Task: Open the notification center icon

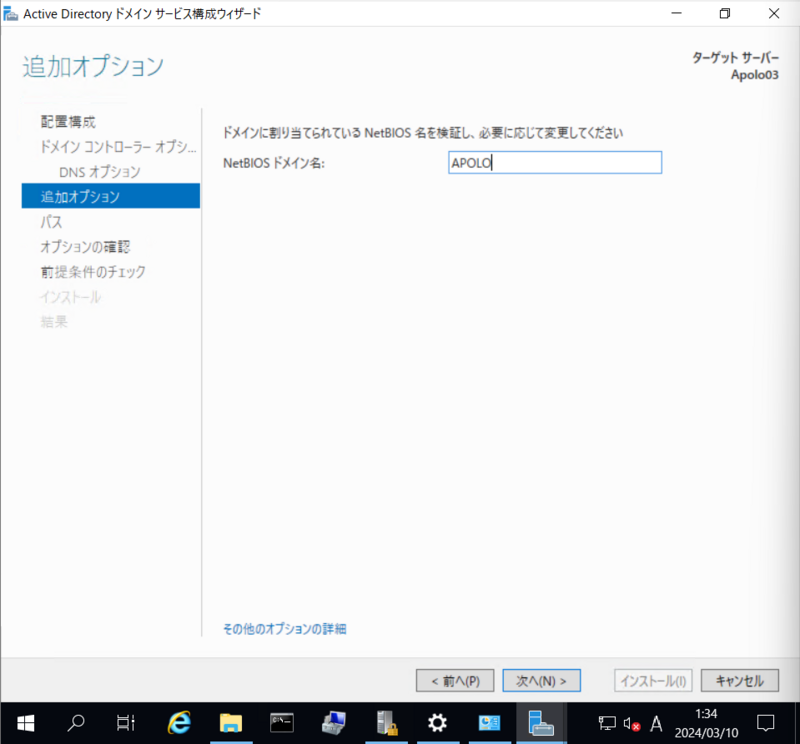Action: 765,723
